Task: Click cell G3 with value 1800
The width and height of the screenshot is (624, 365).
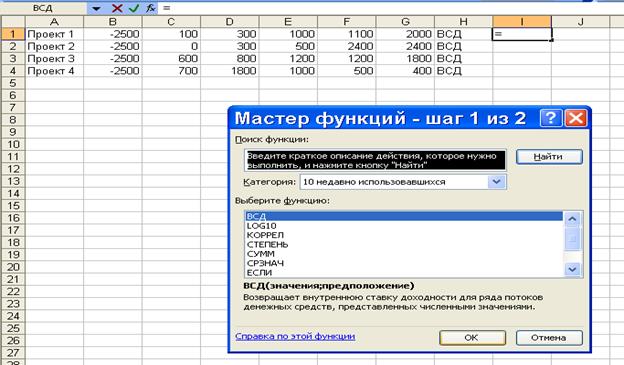Action: point(406,59)
